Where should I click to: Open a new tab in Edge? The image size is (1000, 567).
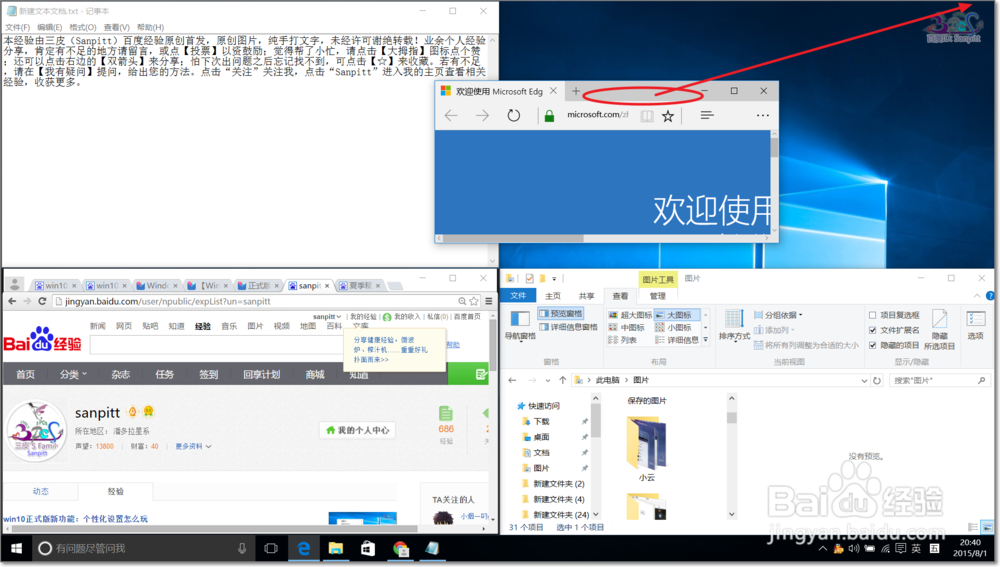576,91
